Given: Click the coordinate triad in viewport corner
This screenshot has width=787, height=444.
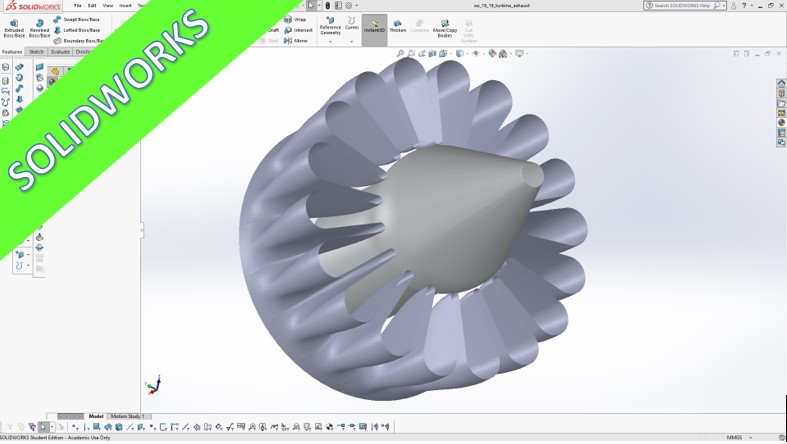Looking at the screenshot, I should (x=153, y=384).
